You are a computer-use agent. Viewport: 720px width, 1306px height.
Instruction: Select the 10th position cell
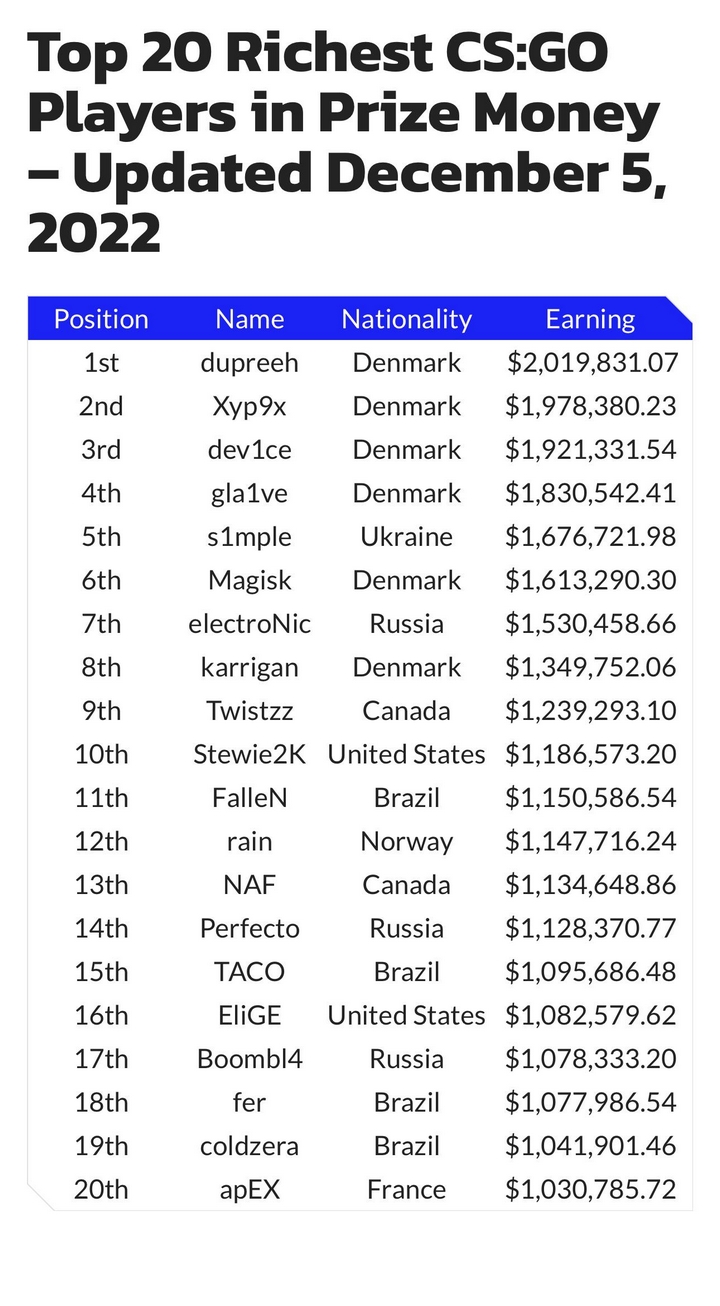(x=101, y=754)
